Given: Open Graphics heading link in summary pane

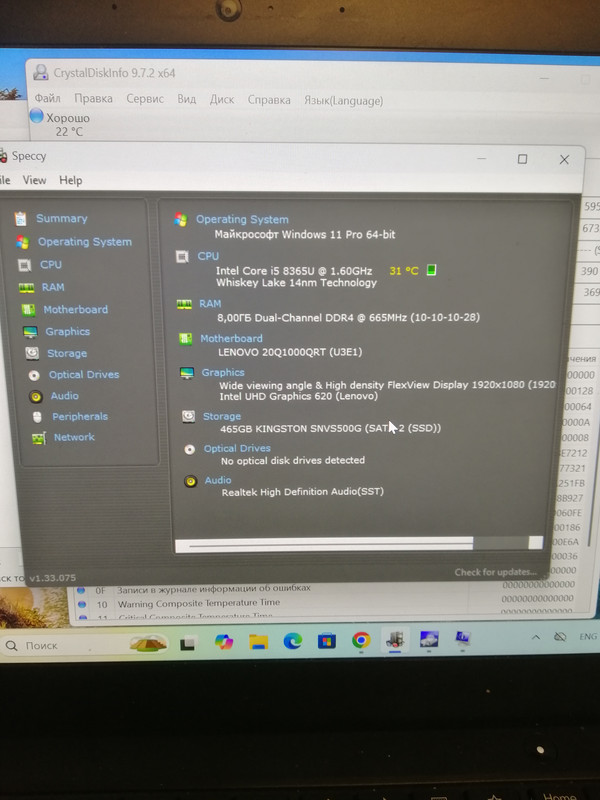Looking at the screenshot, I should (x=223, y=372).
